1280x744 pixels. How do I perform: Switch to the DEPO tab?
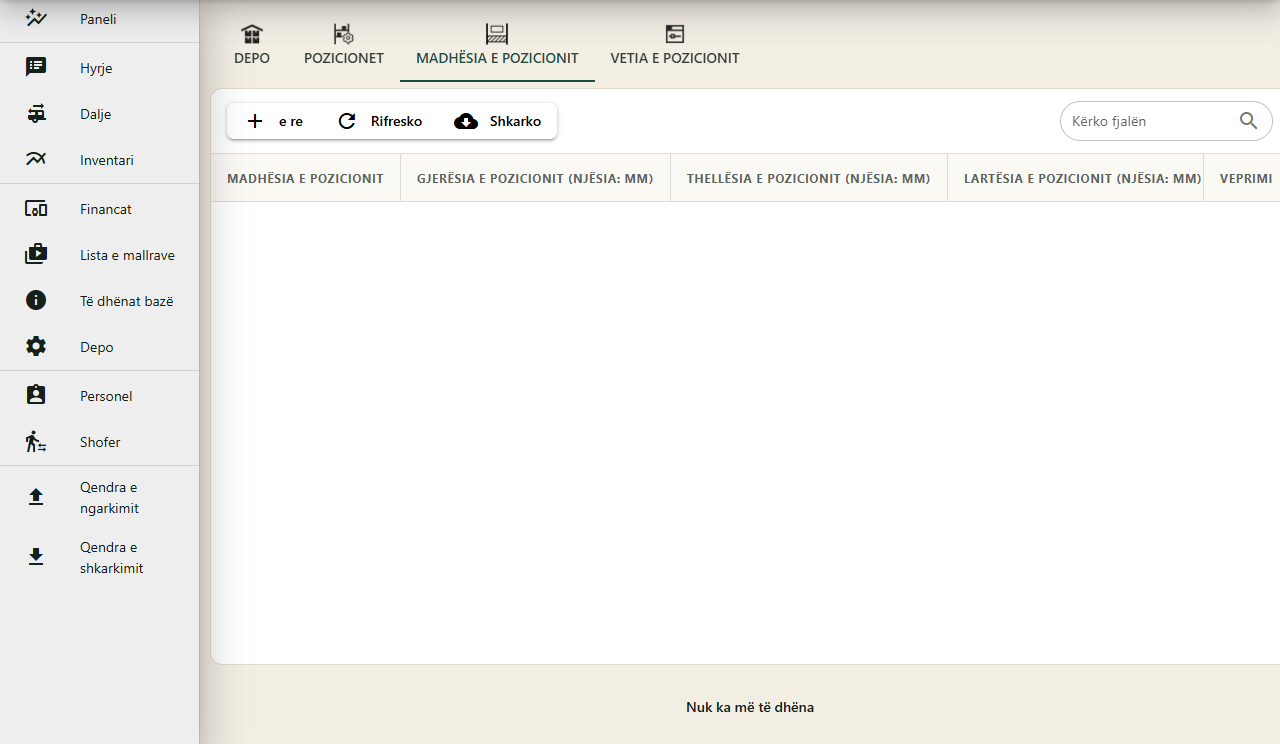coord(252,47)
